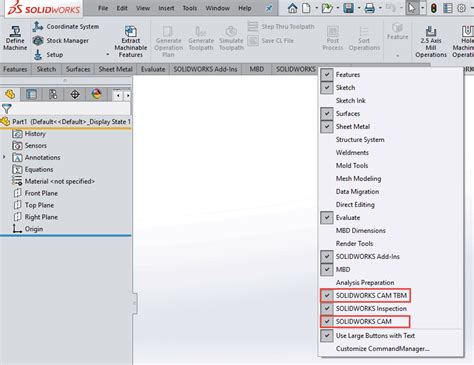Open the Select tool dropdown arrow

[422, 8]
